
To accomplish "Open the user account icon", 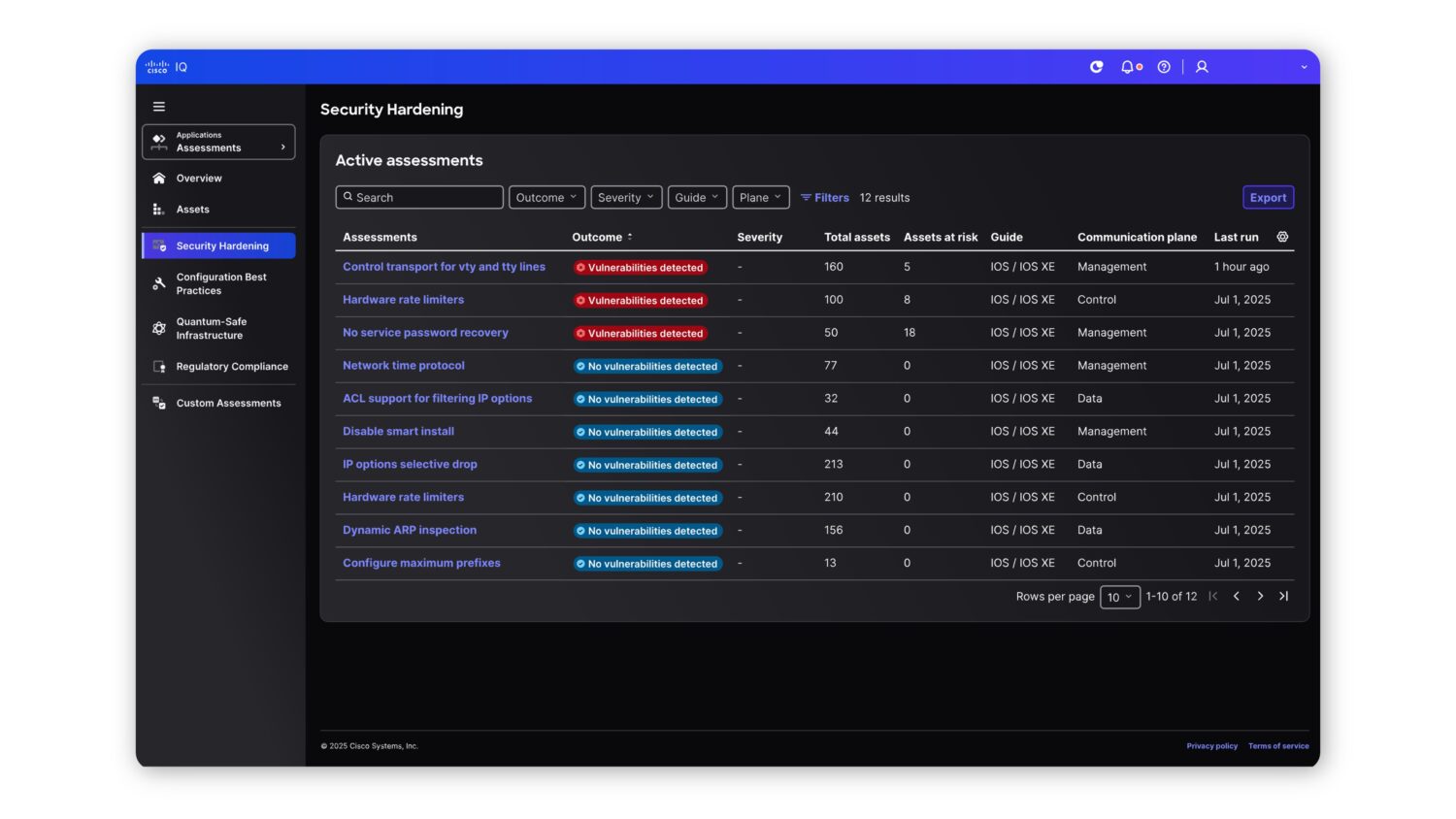I will click(x=1202, y=66).
